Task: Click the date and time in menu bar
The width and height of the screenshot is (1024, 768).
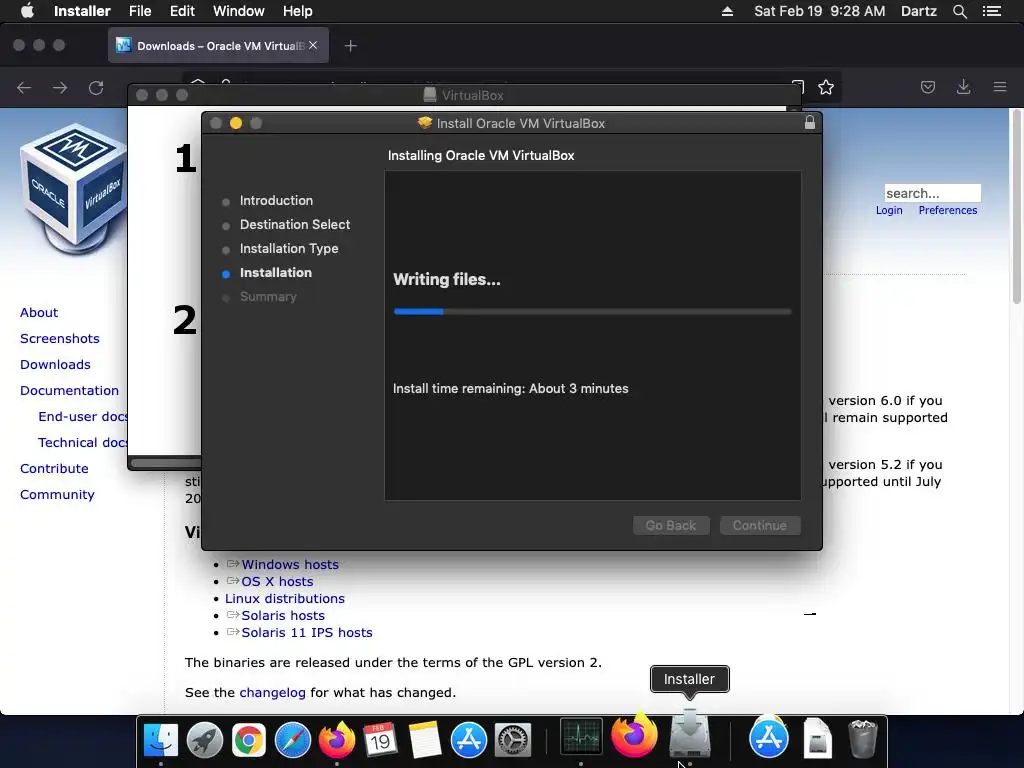Action: tap(820, 11)
